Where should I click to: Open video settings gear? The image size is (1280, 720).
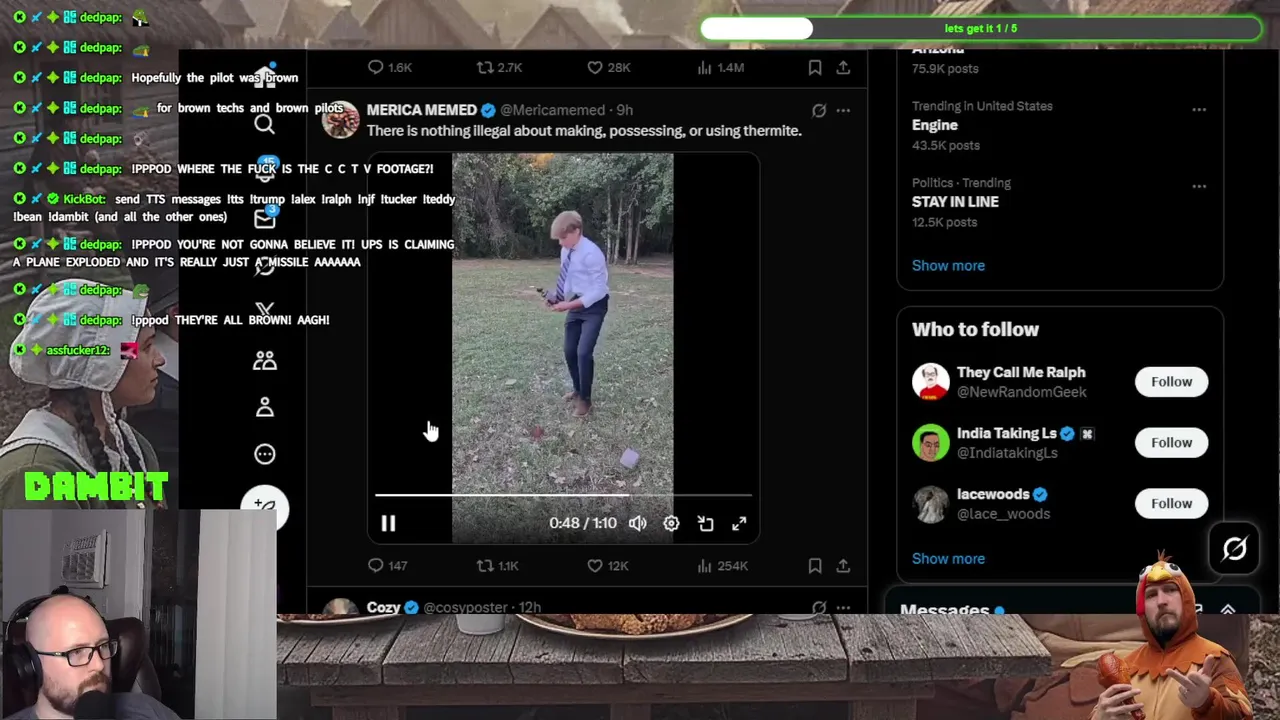(x=671, y=523)
